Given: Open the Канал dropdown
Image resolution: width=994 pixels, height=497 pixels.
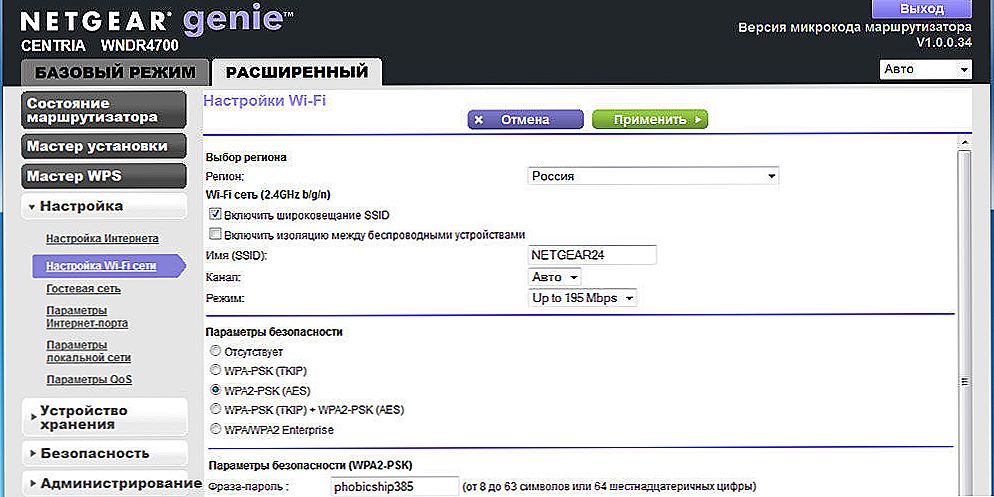Looking at the screenshot, I should (554, 277).
